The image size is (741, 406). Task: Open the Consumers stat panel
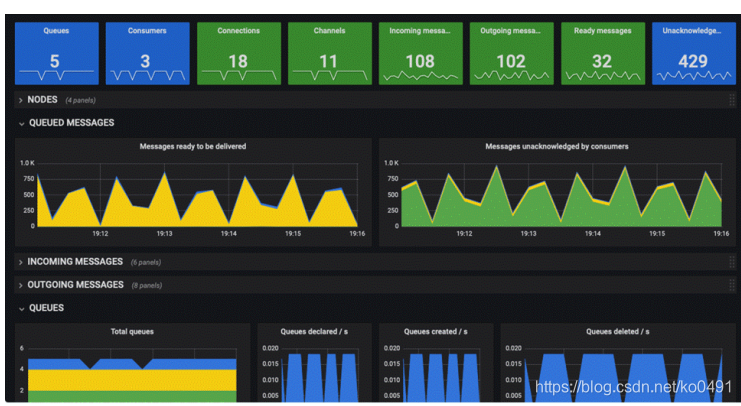(147, 53)
